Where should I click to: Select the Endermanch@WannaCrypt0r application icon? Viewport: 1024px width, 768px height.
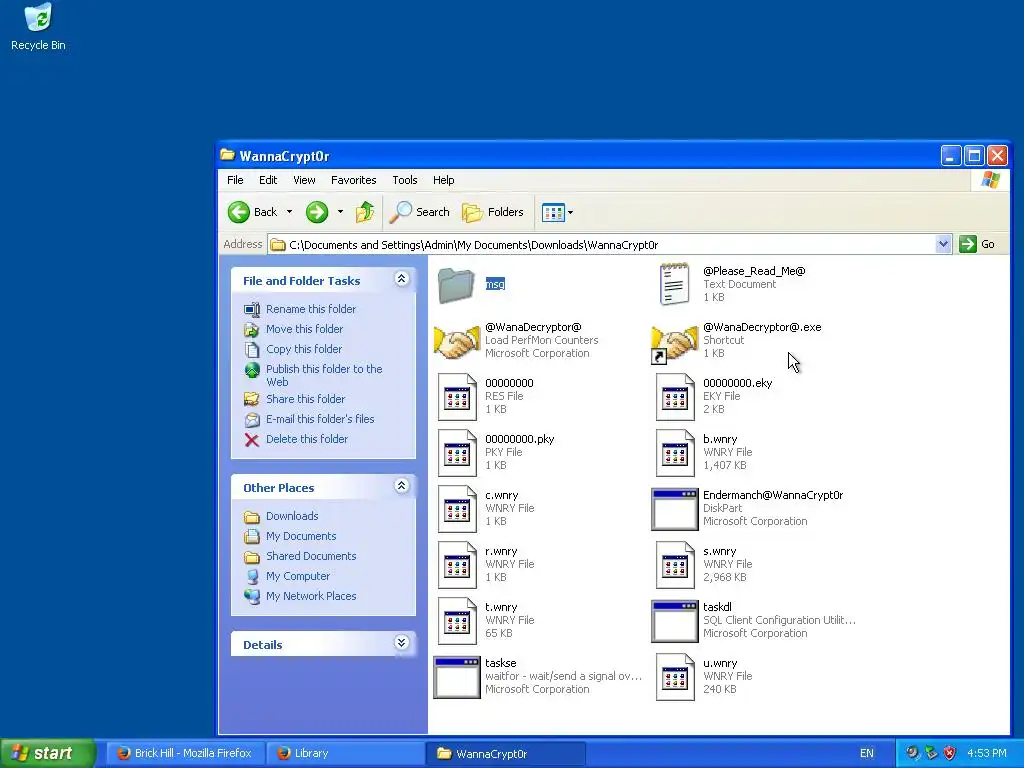click(x=675, y=509)
